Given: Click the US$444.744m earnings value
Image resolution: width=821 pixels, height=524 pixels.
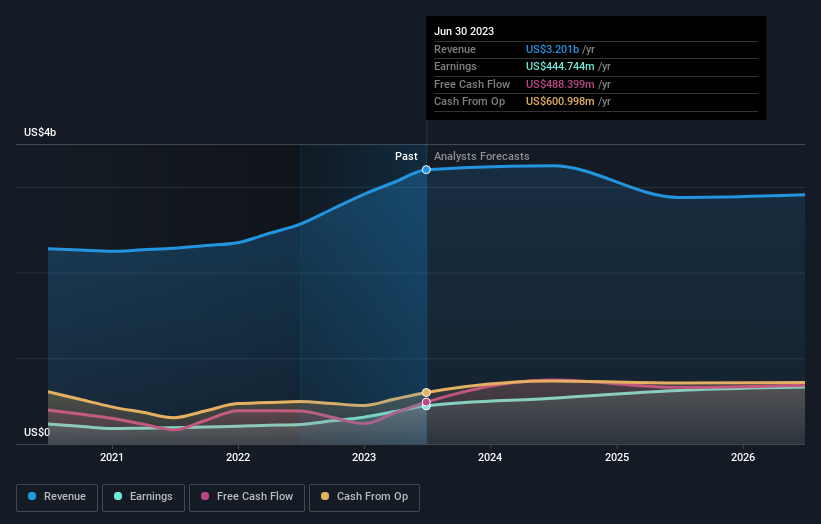Looking at the screenshot, I should click(560, 66).
